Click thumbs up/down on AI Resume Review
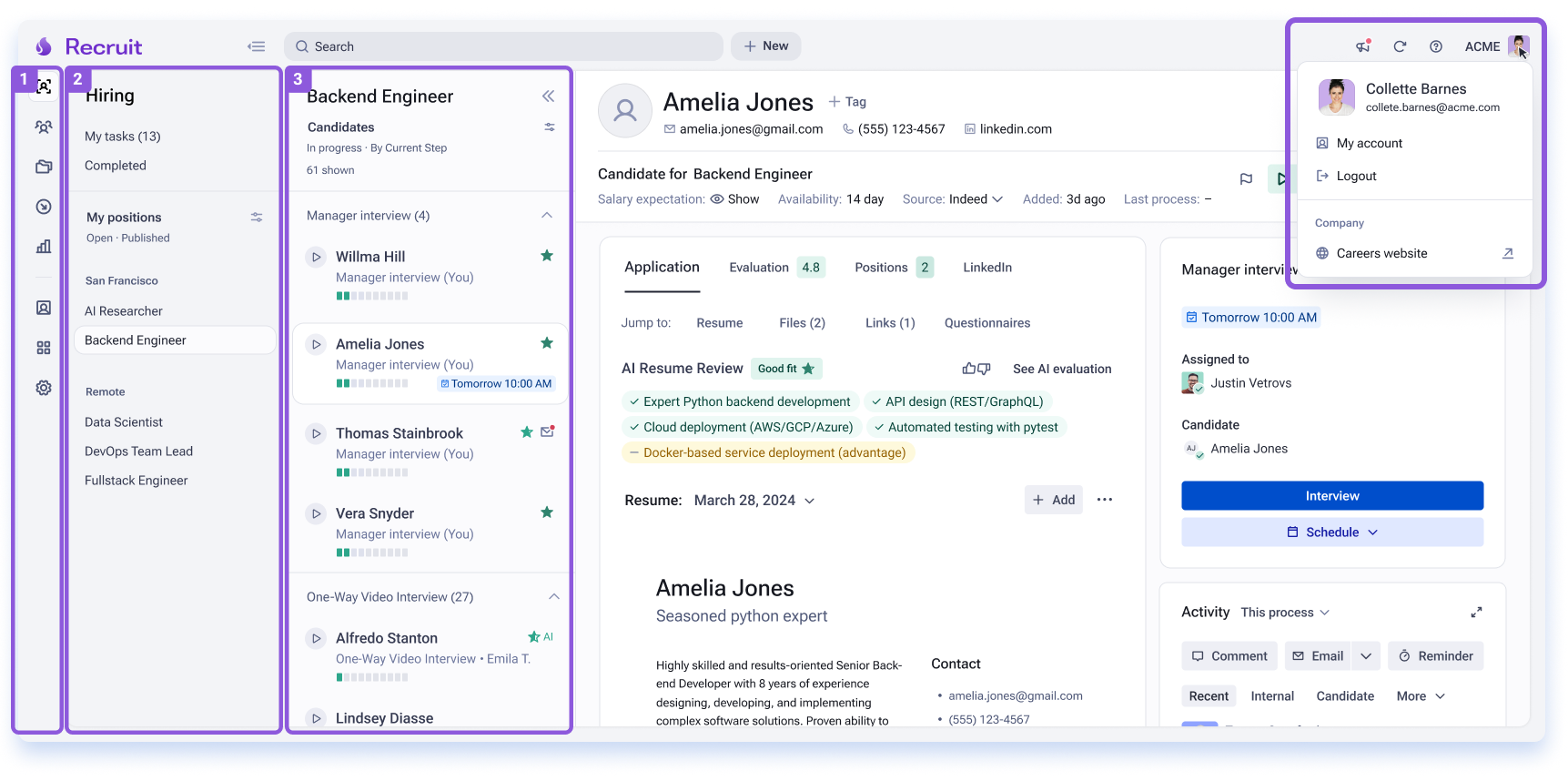The image size is (1568, 781). [x=976, y=369]
